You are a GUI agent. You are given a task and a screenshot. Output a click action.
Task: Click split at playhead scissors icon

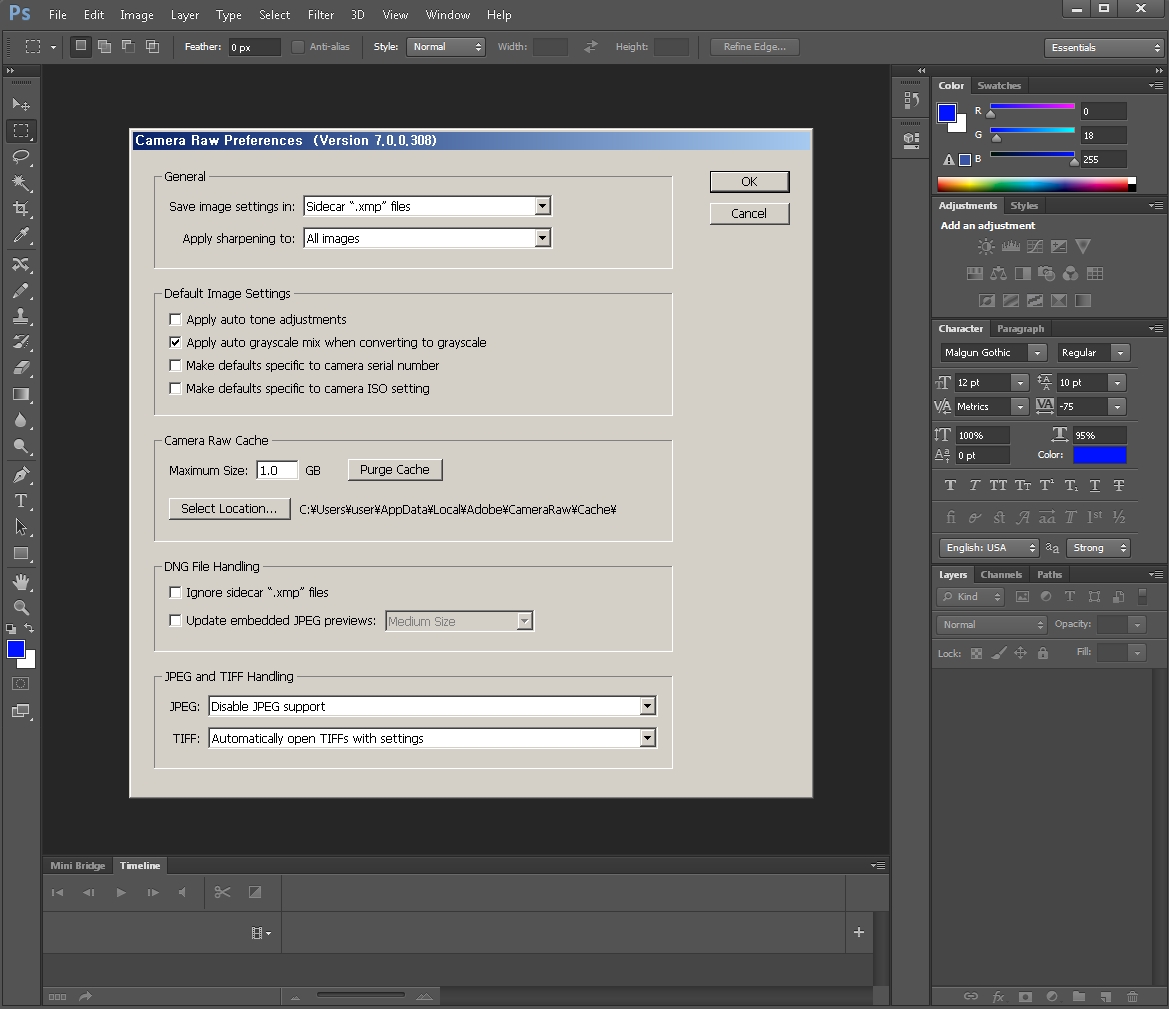click(222, 892)
